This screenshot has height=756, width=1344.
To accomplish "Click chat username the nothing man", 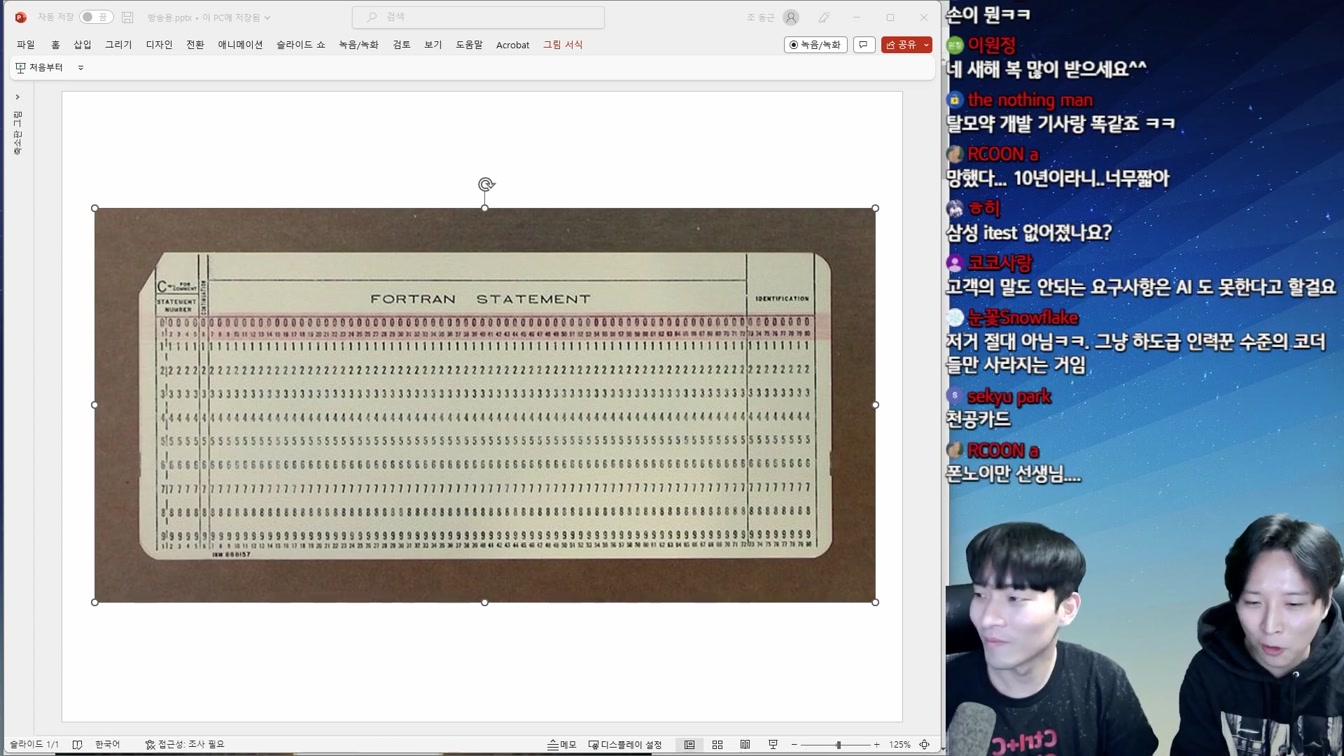I will [1030, 100].
